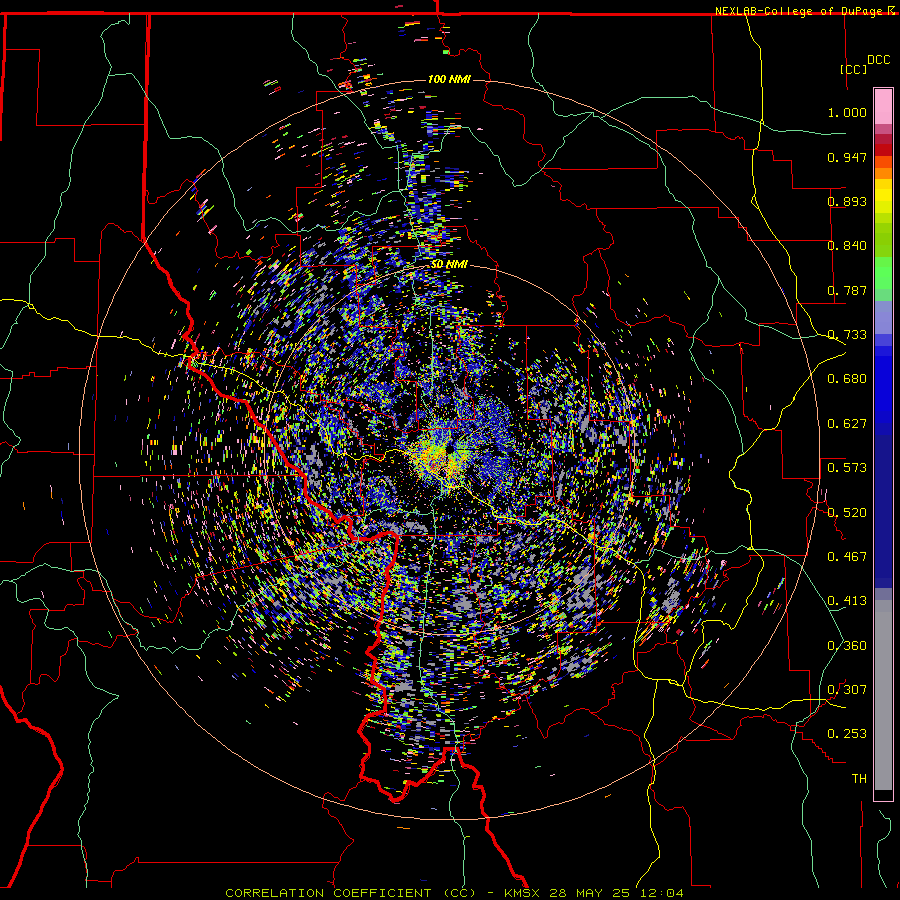Pick the gray band of the color scale
The image size is (900, 900).
tap(883, 695)
